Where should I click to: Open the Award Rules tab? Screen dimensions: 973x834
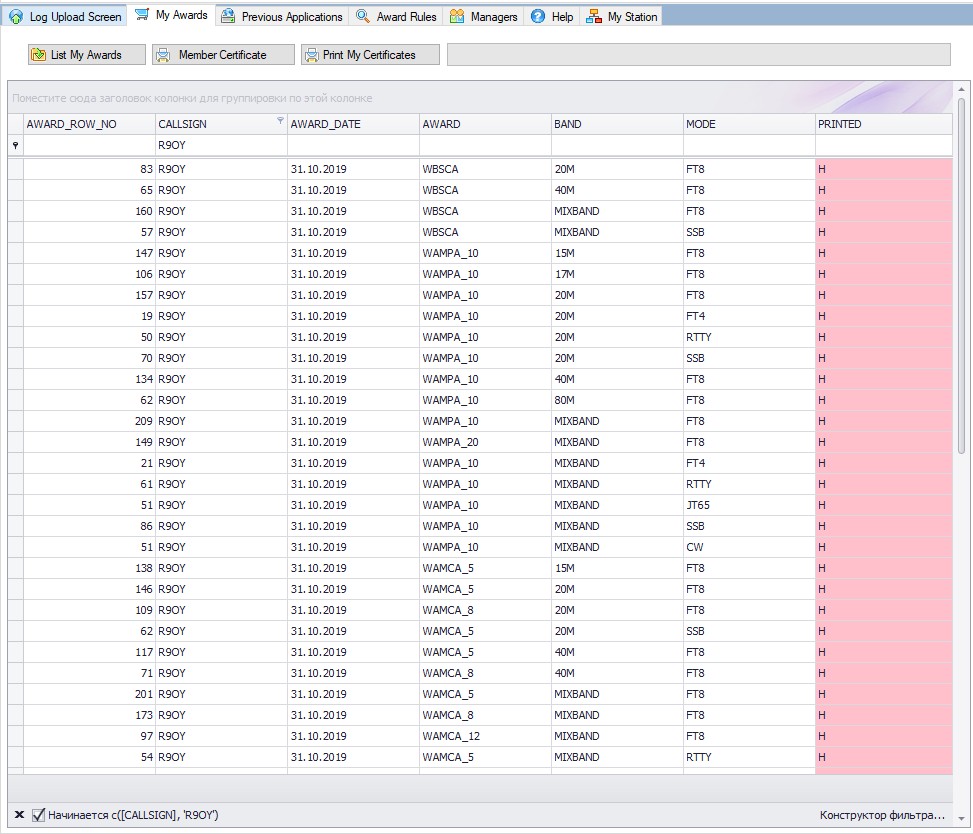406,17
